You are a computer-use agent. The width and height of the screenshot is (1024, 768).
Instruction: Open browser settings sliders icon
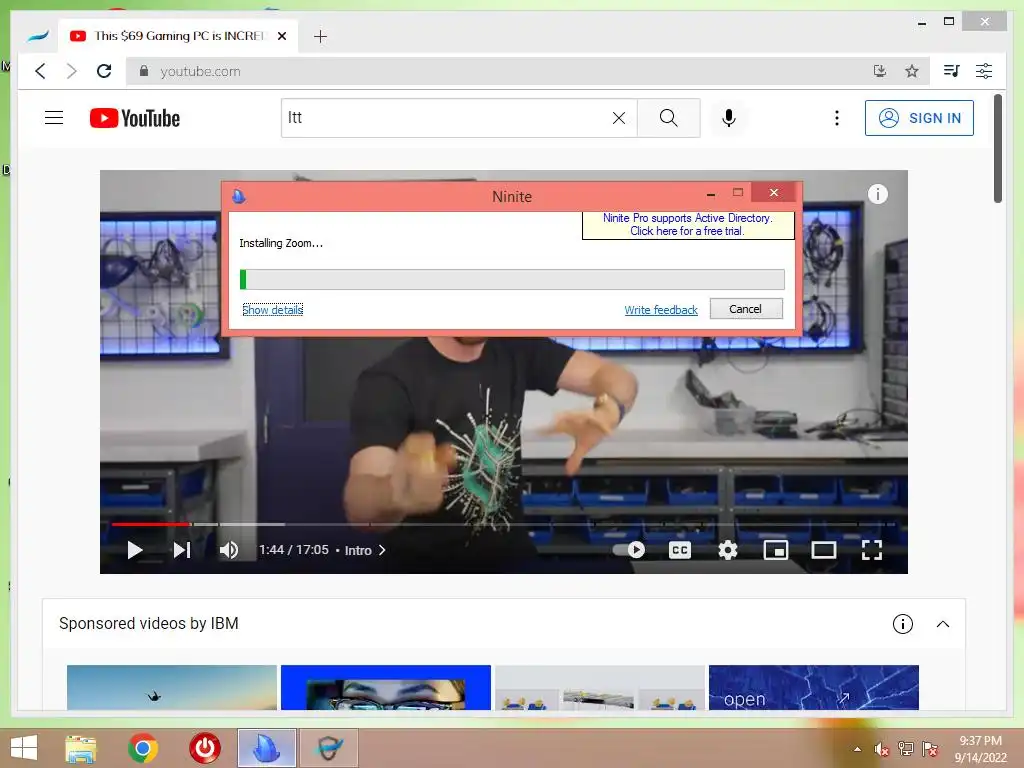(984, 71)
